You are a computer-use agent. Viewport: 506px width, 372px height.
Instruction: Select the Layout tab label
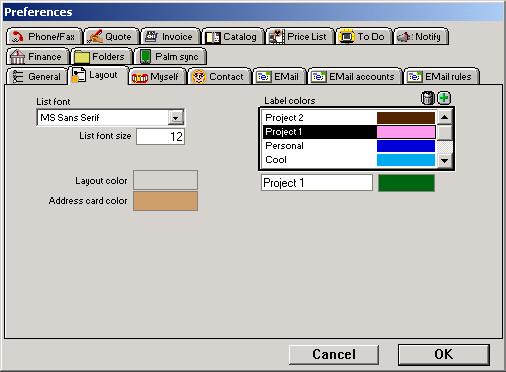click(103, 75)
